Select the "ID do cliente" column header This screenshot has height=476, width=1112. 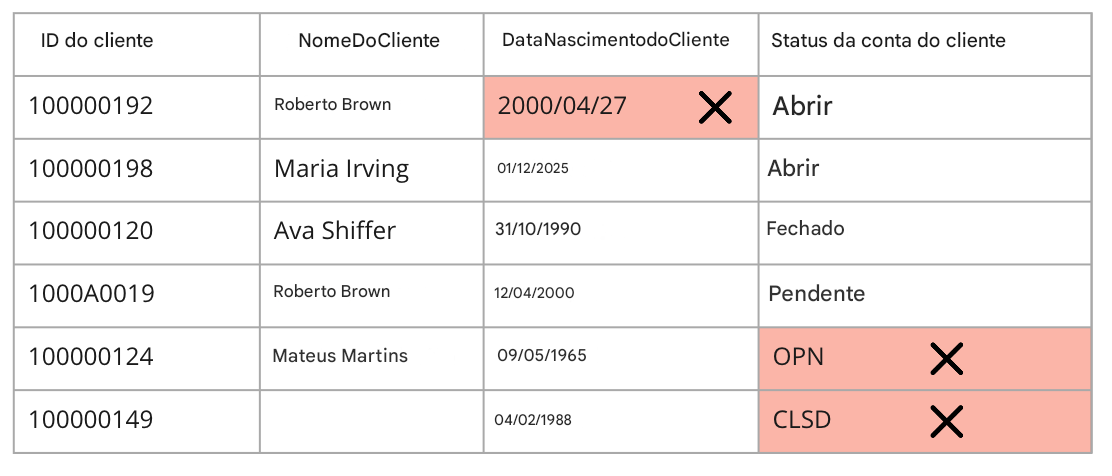[x=97, y=41]
